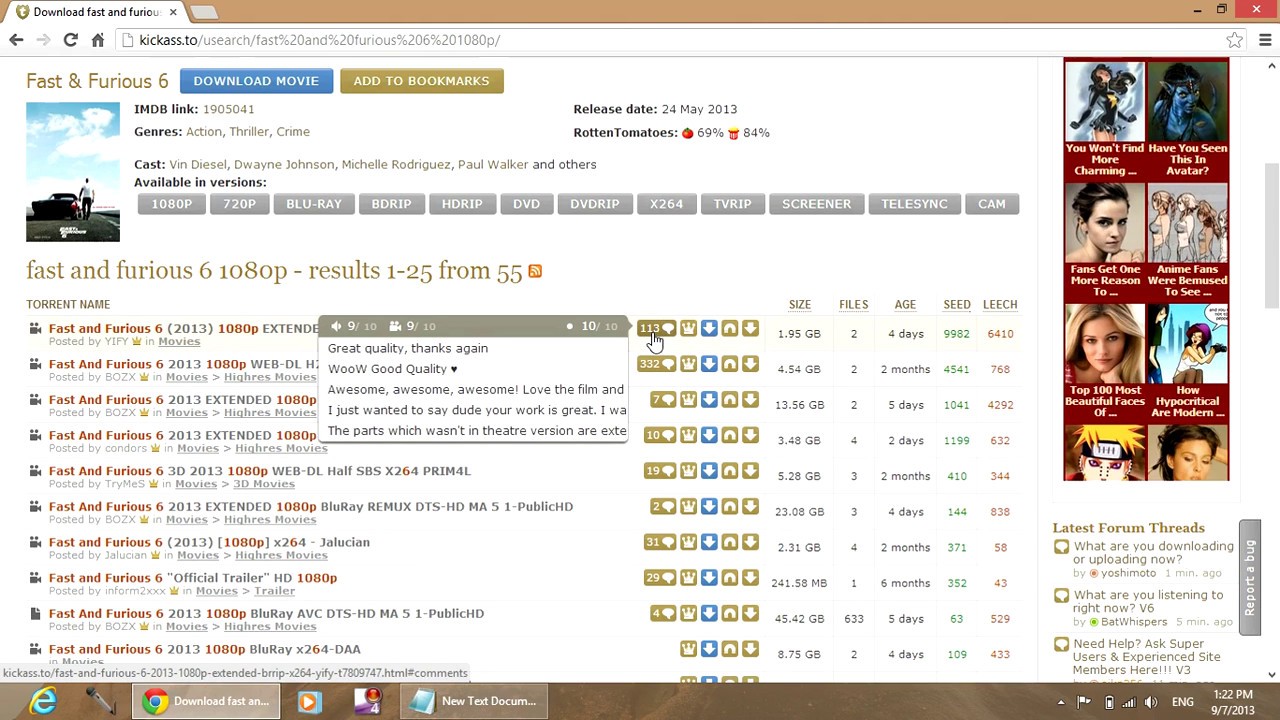The height and width of the screenshot is (720, 1280).
Task: Click the volume icon in system tray
Action: [1151, 702]
